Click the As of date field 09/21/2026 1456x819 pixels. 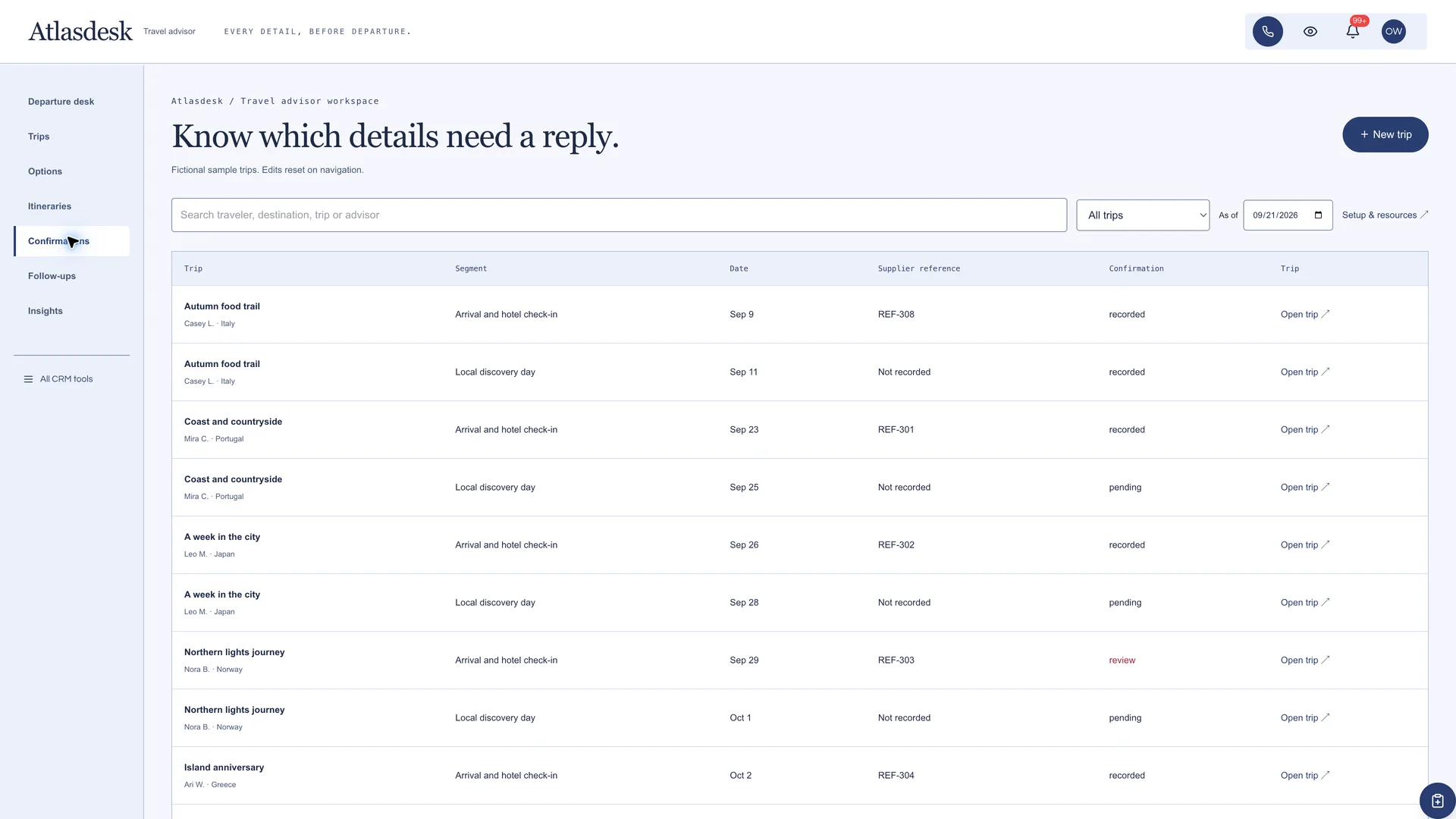pyautogui.click(x=1288, y=215)
